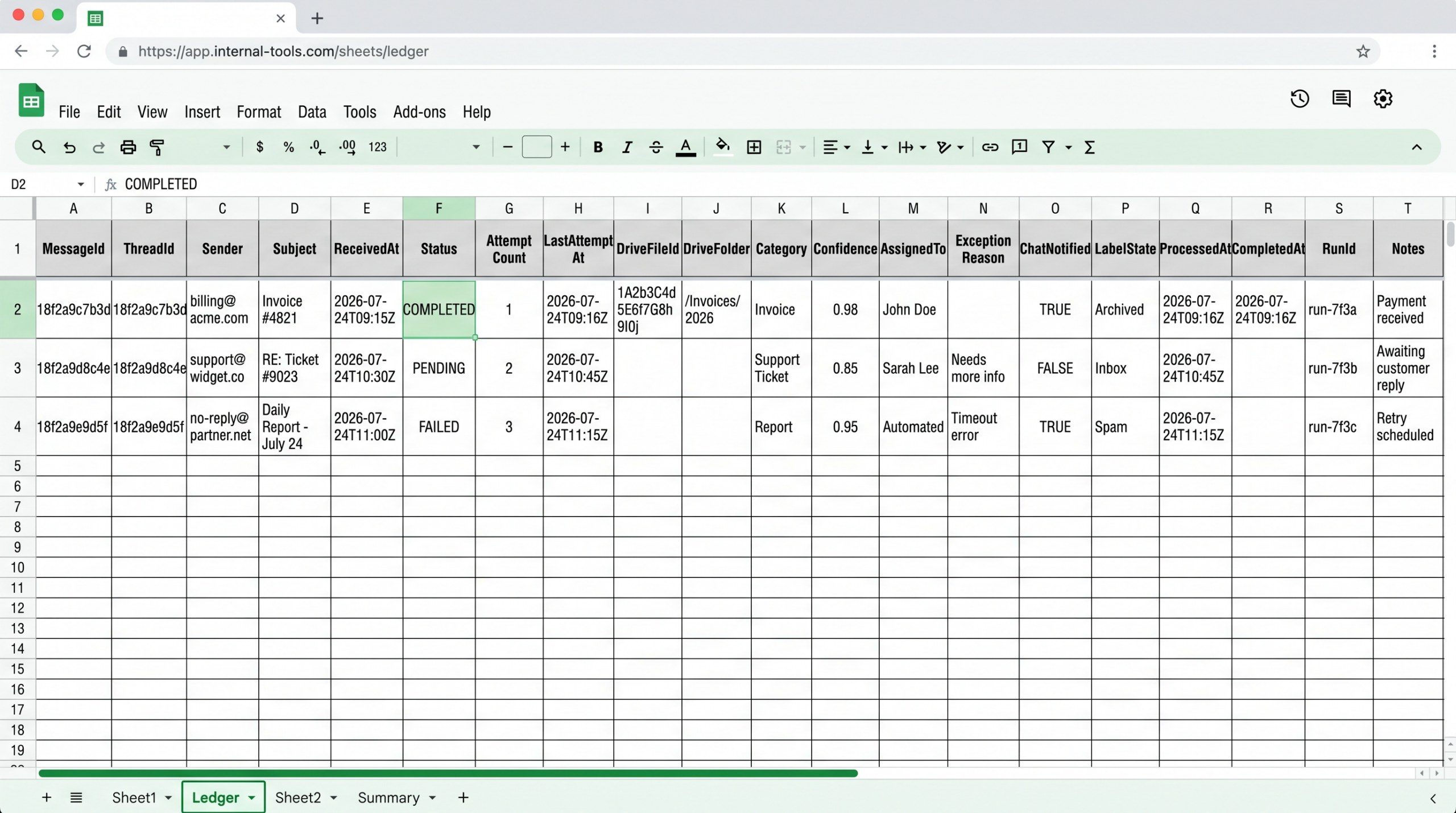This screenshot has height=813, width=1456.
Task: Open the Add-ons menu
Action: pos(419,112)
